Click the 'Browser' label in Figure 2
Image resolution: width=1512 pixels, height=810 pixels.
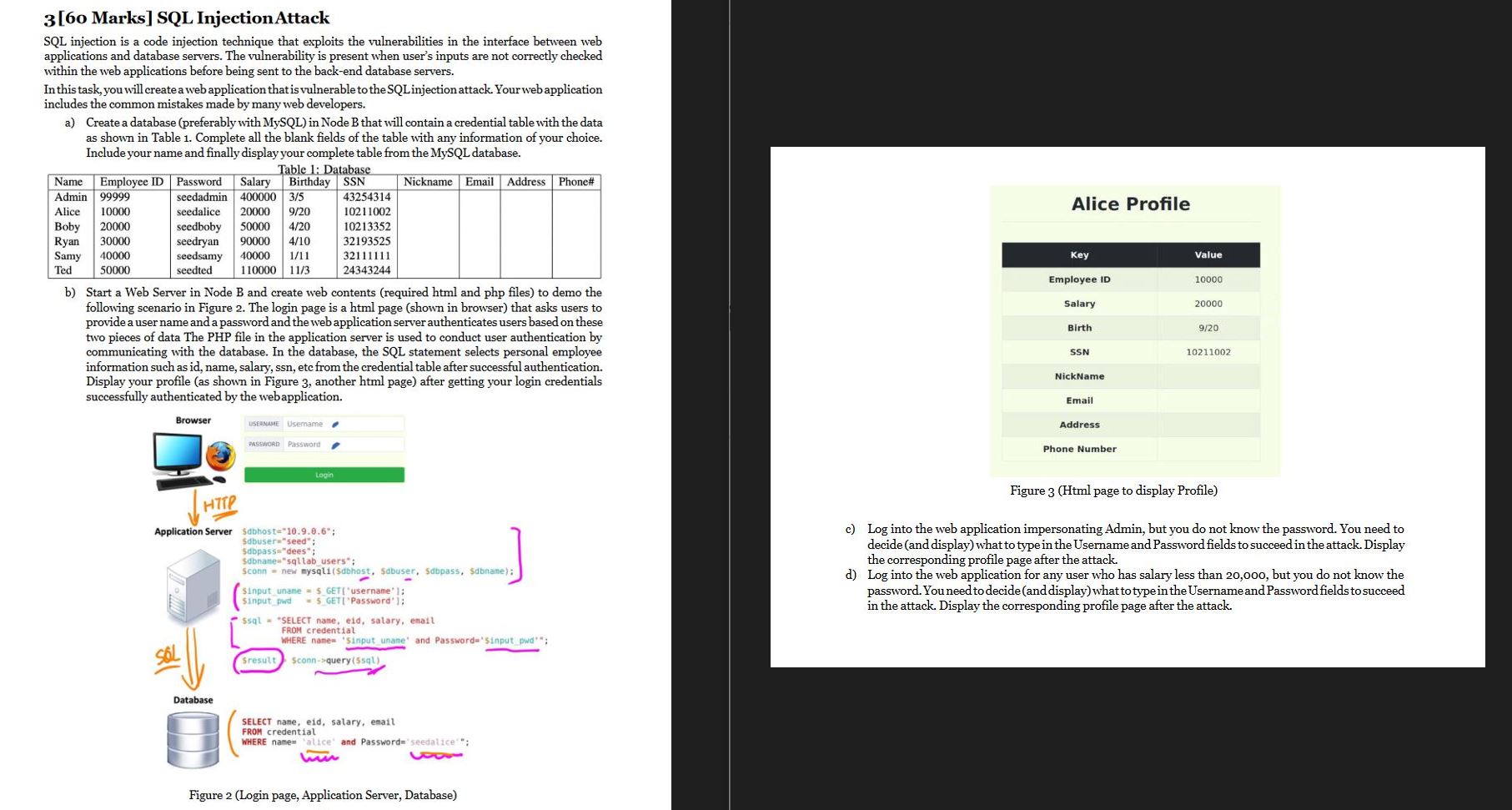pos(193,420)
